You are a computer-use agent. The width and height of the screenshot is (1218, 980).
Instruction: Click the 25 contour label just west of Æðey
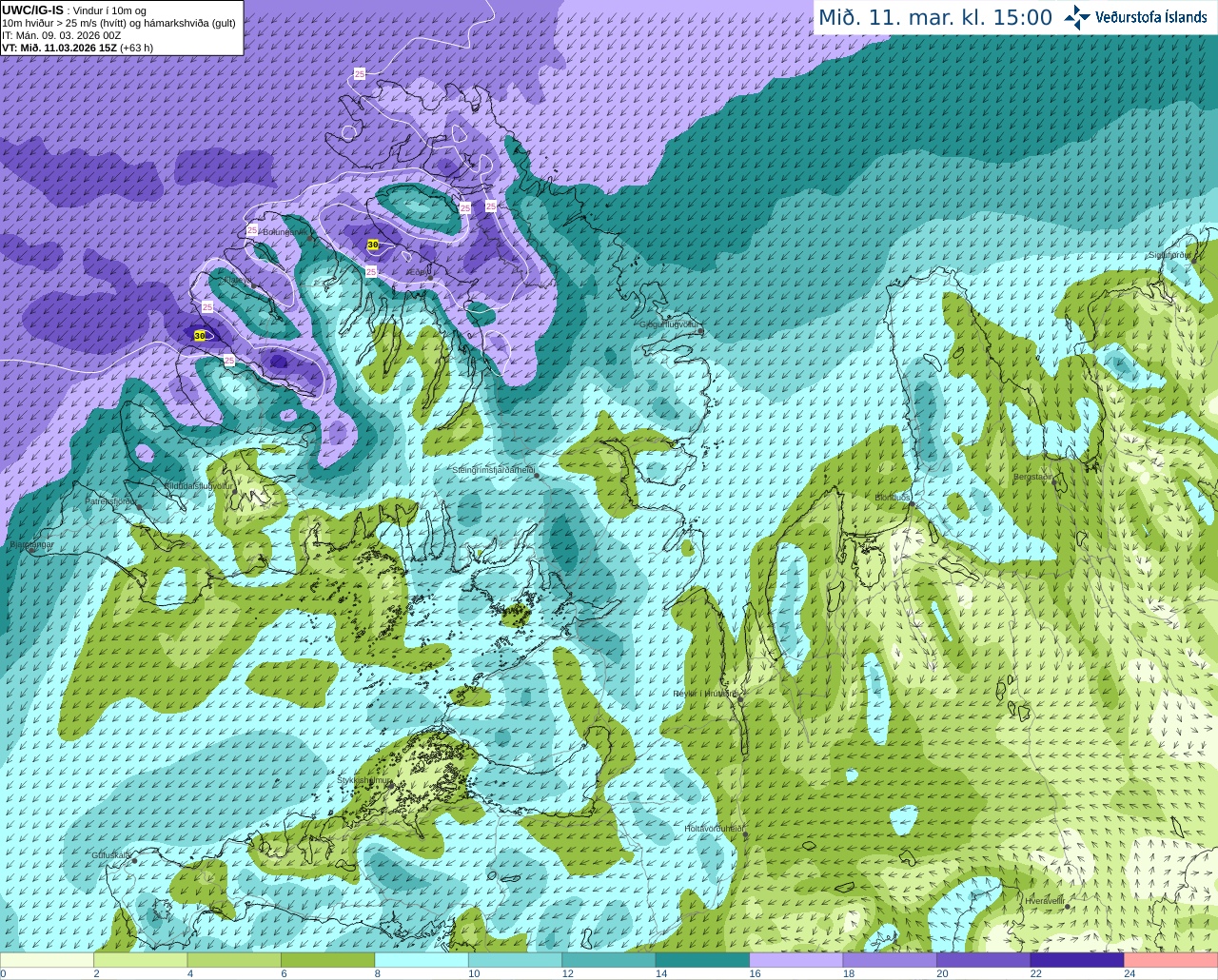371,272
